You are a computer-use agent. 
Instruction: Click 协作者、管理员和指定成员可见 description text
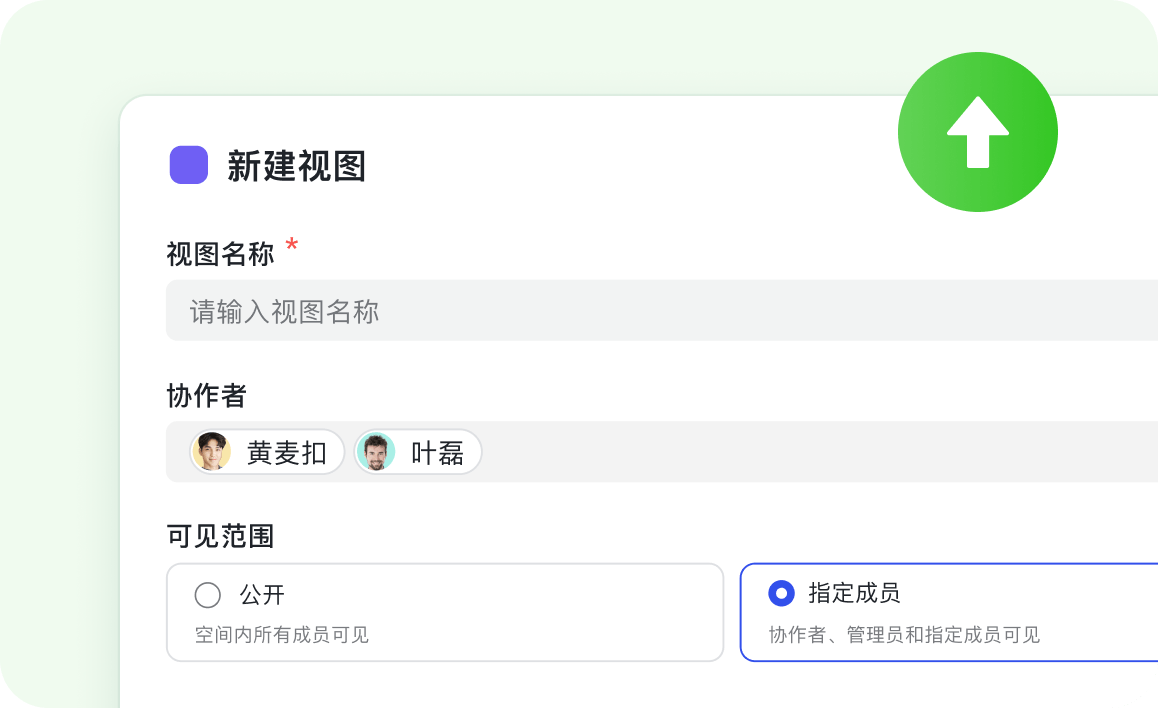(904, 635)
